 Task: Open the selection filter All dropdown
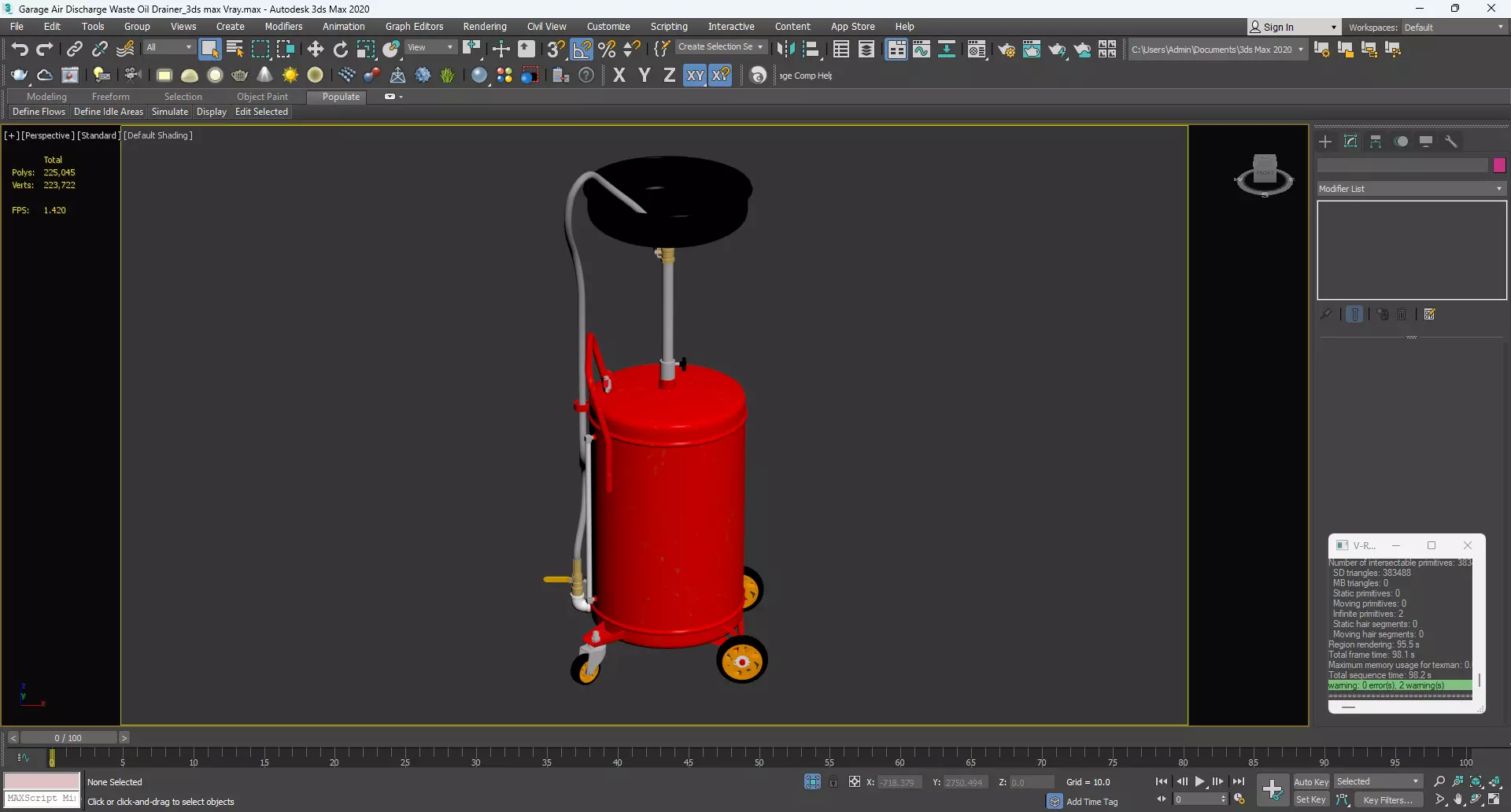pos(168,47)
